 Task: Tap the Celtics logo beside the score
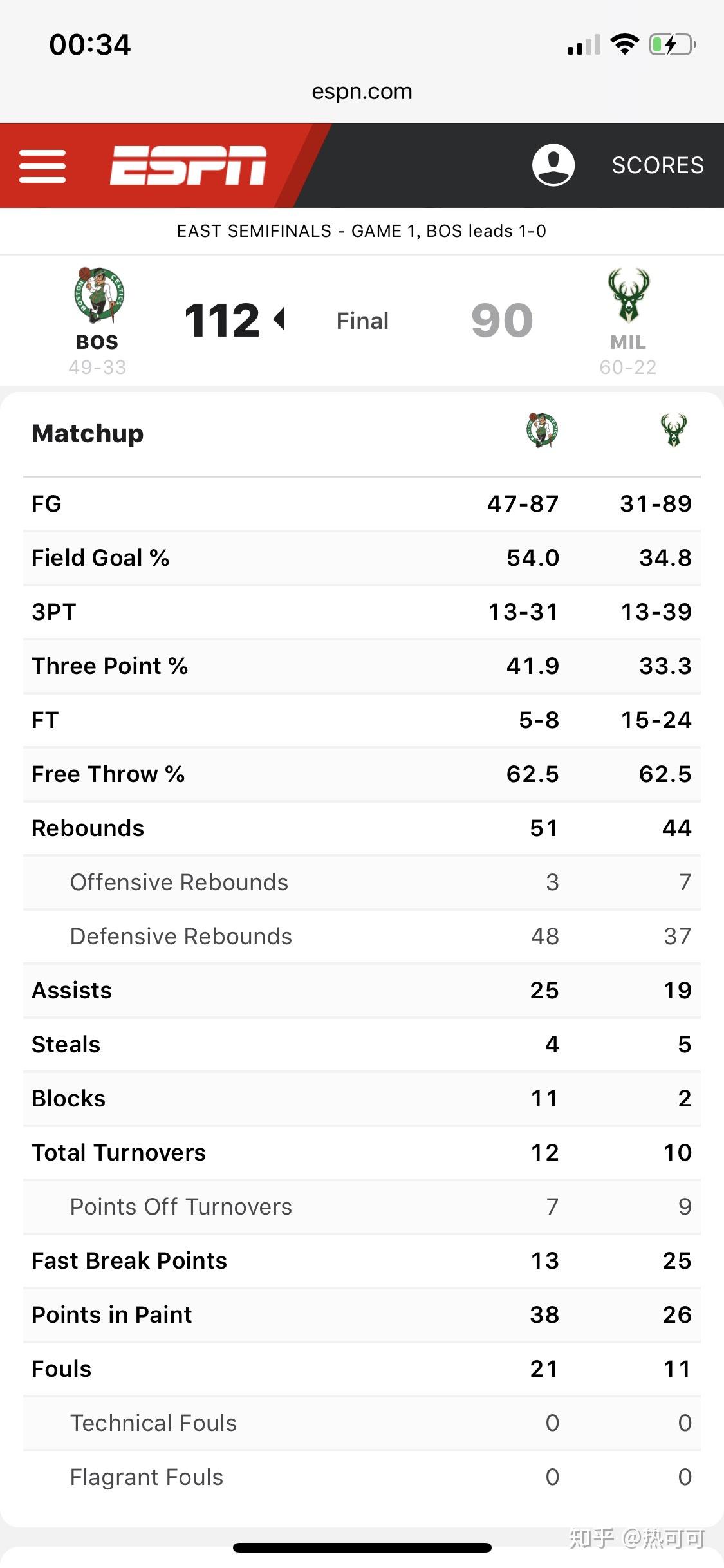98,296
